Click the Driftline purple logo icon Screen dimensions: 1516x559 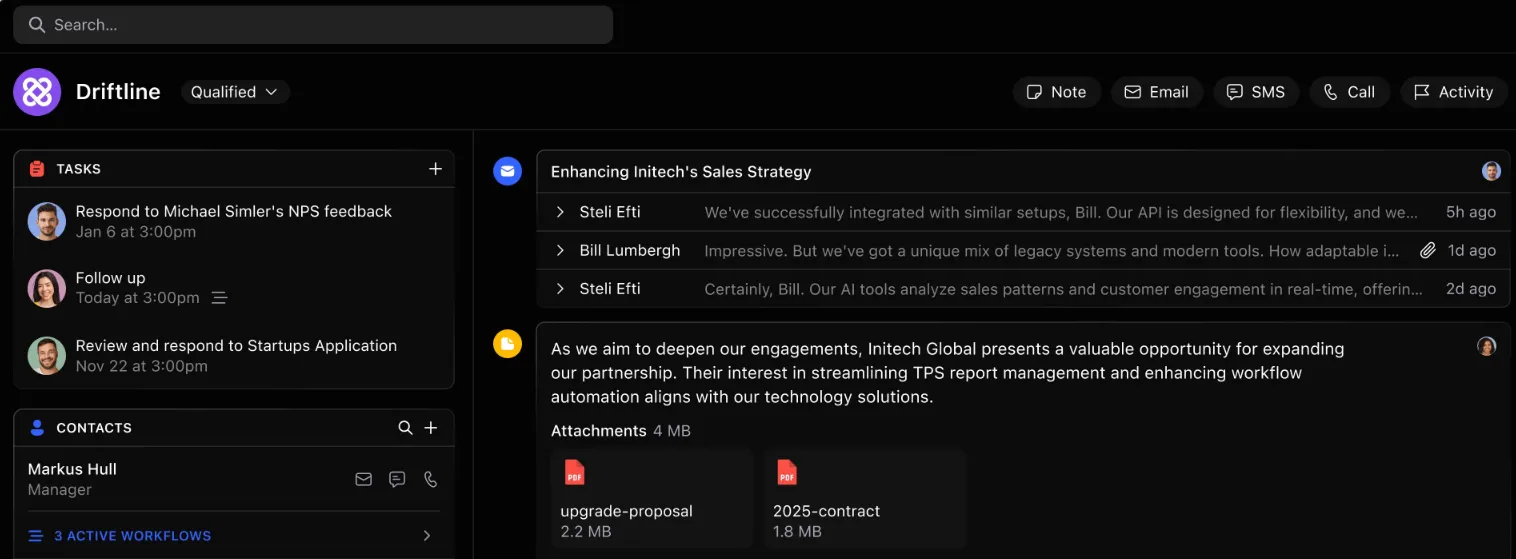pyautogui.click(x=37, y=92)
